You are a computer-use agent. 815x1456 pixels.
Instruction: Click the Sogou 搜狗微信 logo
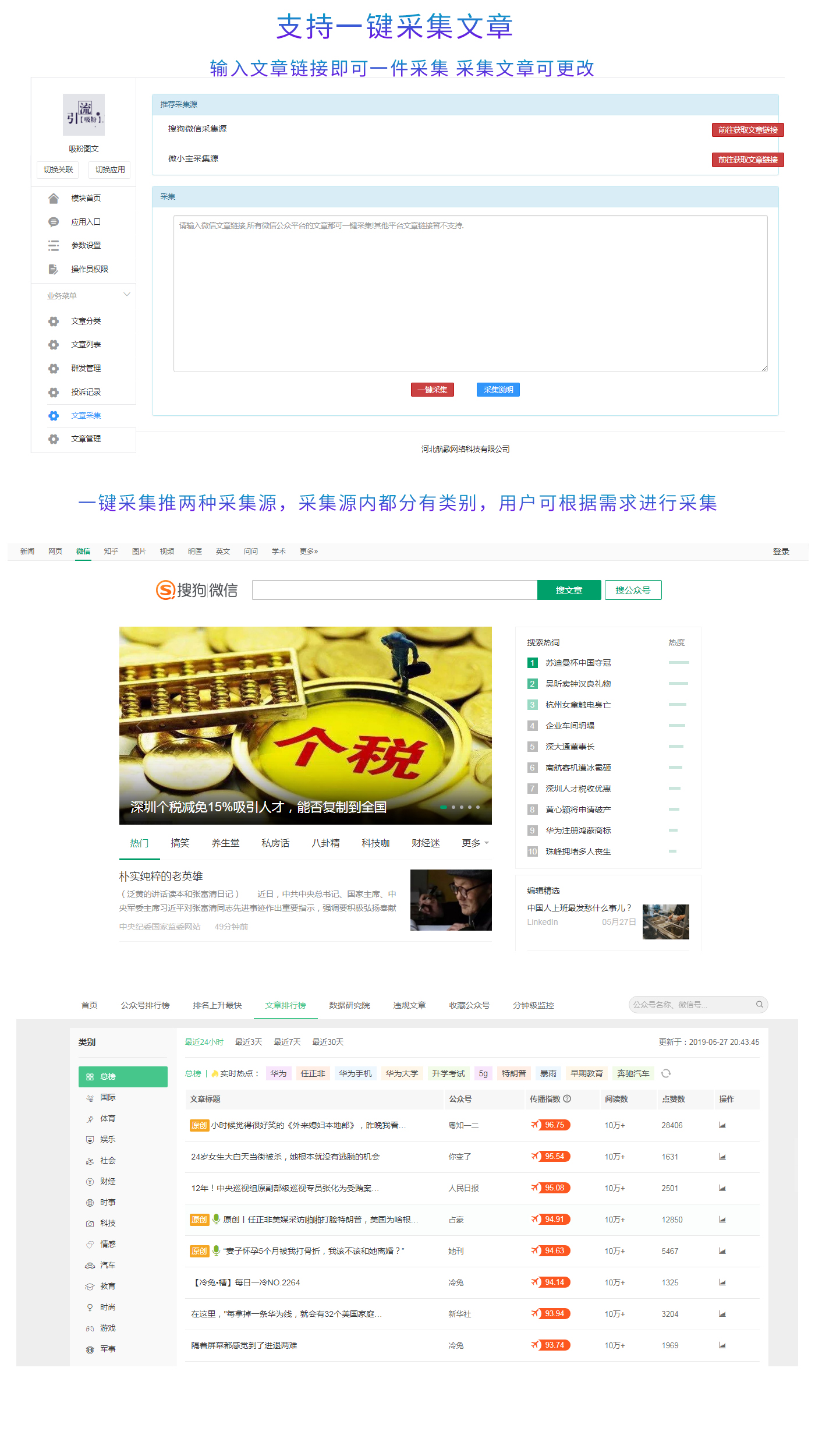tap(197, 590)
